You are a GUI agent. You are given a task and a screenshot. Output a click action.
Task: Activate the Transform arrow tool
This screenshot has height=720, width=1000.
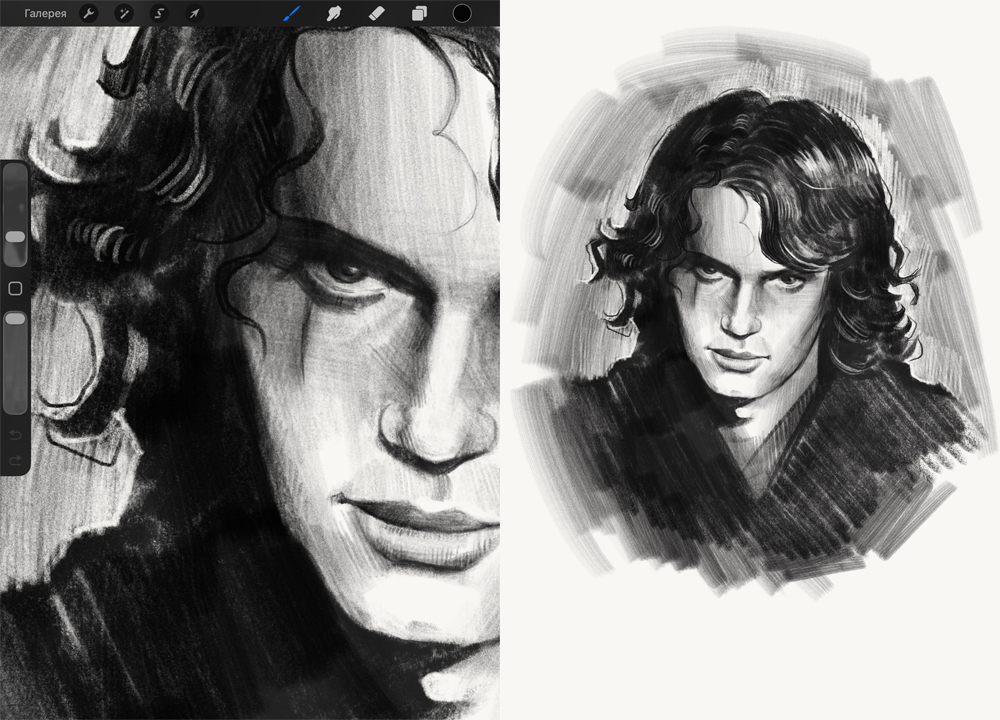coord(195,13)
